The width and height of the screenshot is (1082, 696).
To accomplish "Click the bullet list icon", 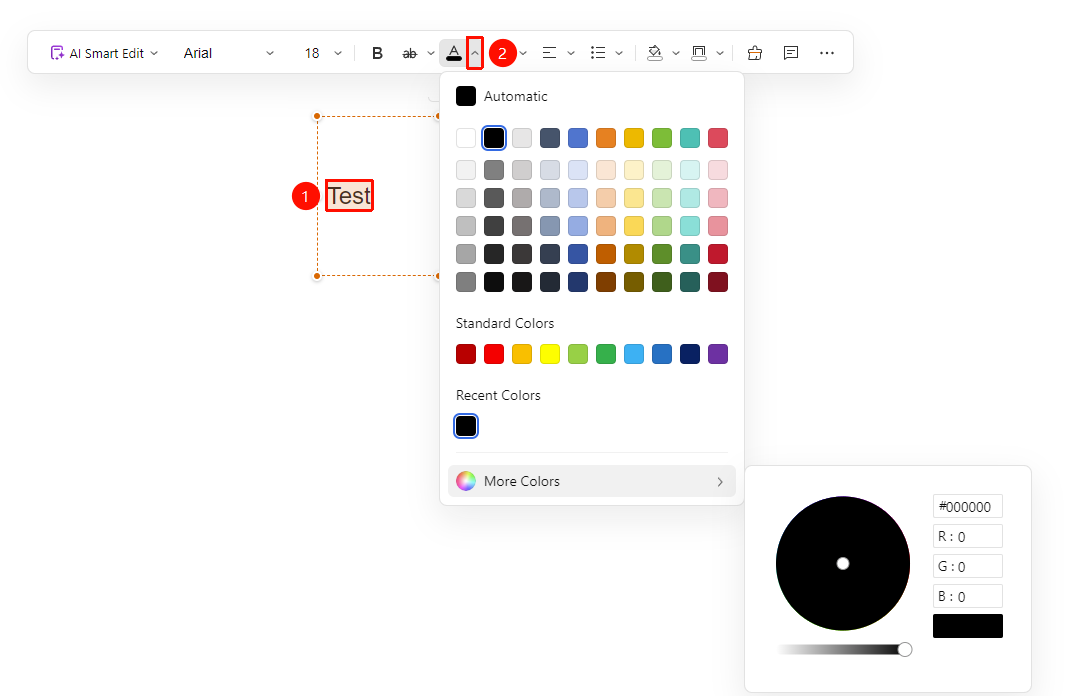I will pyautogui.click(x=598, y=53).
